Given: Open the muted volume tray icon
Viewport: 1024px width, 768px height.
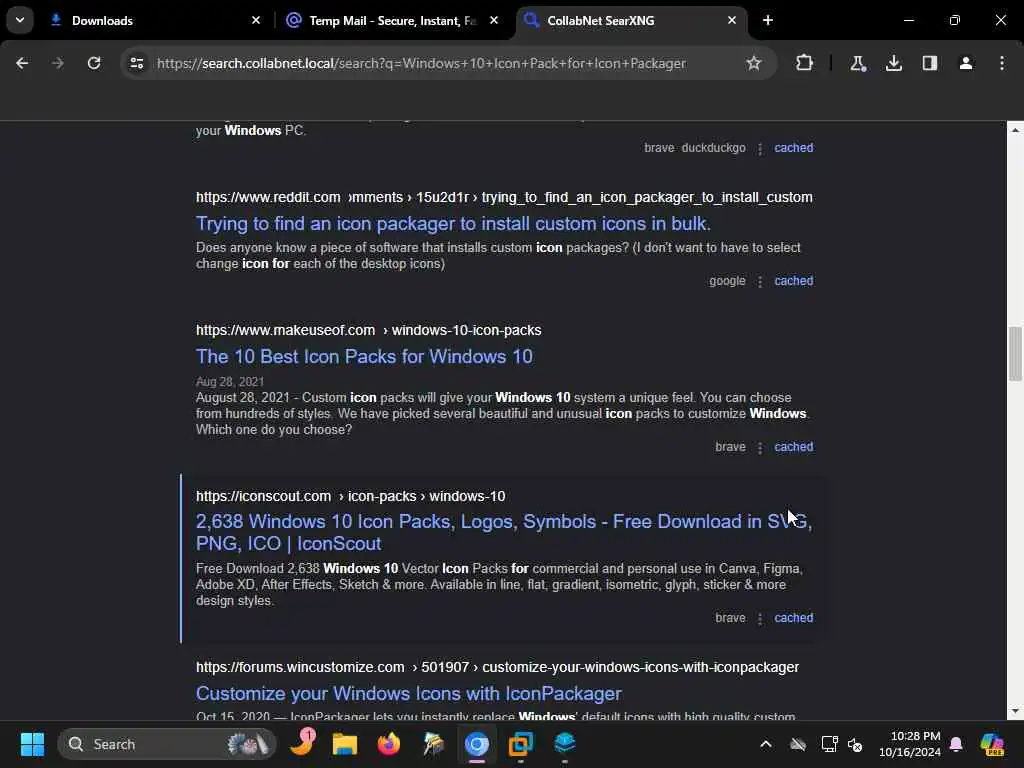Looking at the screenshot, I should pyautogui.click(x=855, y=744).
